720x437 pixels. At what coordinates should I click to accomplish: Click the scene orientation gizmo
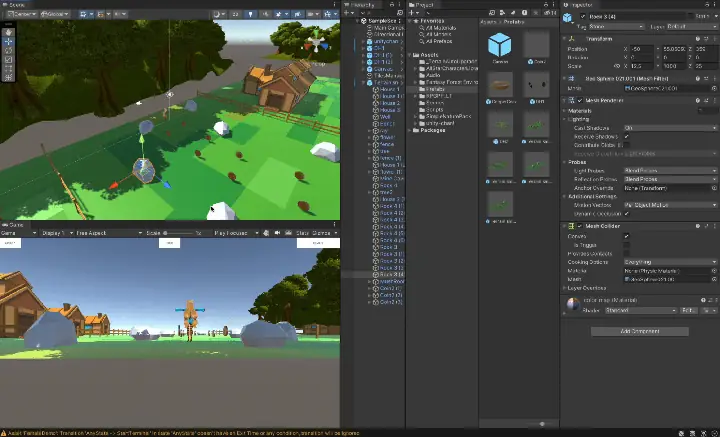point(316,45)
